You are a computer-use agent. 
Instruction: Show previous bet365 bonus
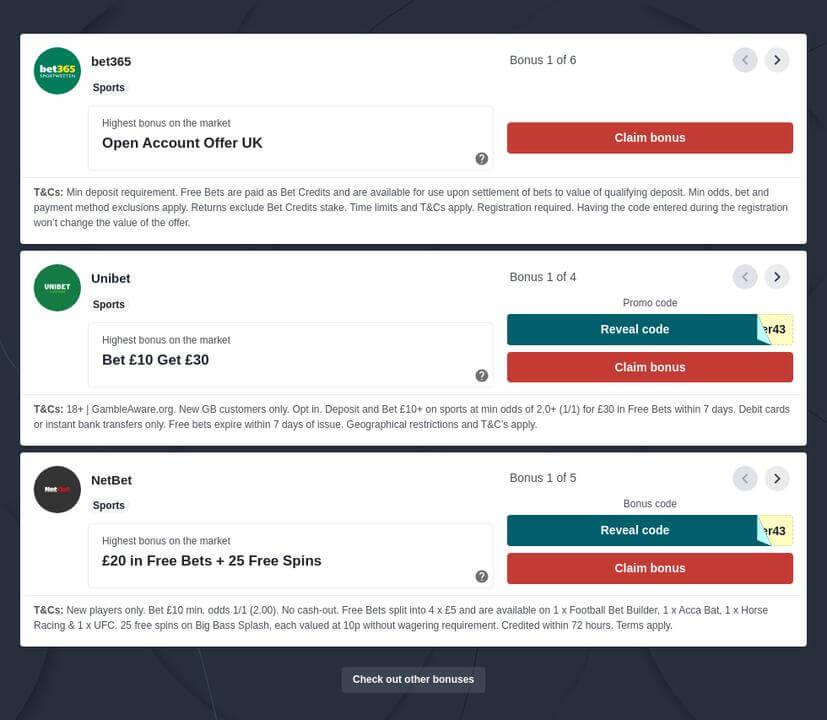tap(745, 60)
